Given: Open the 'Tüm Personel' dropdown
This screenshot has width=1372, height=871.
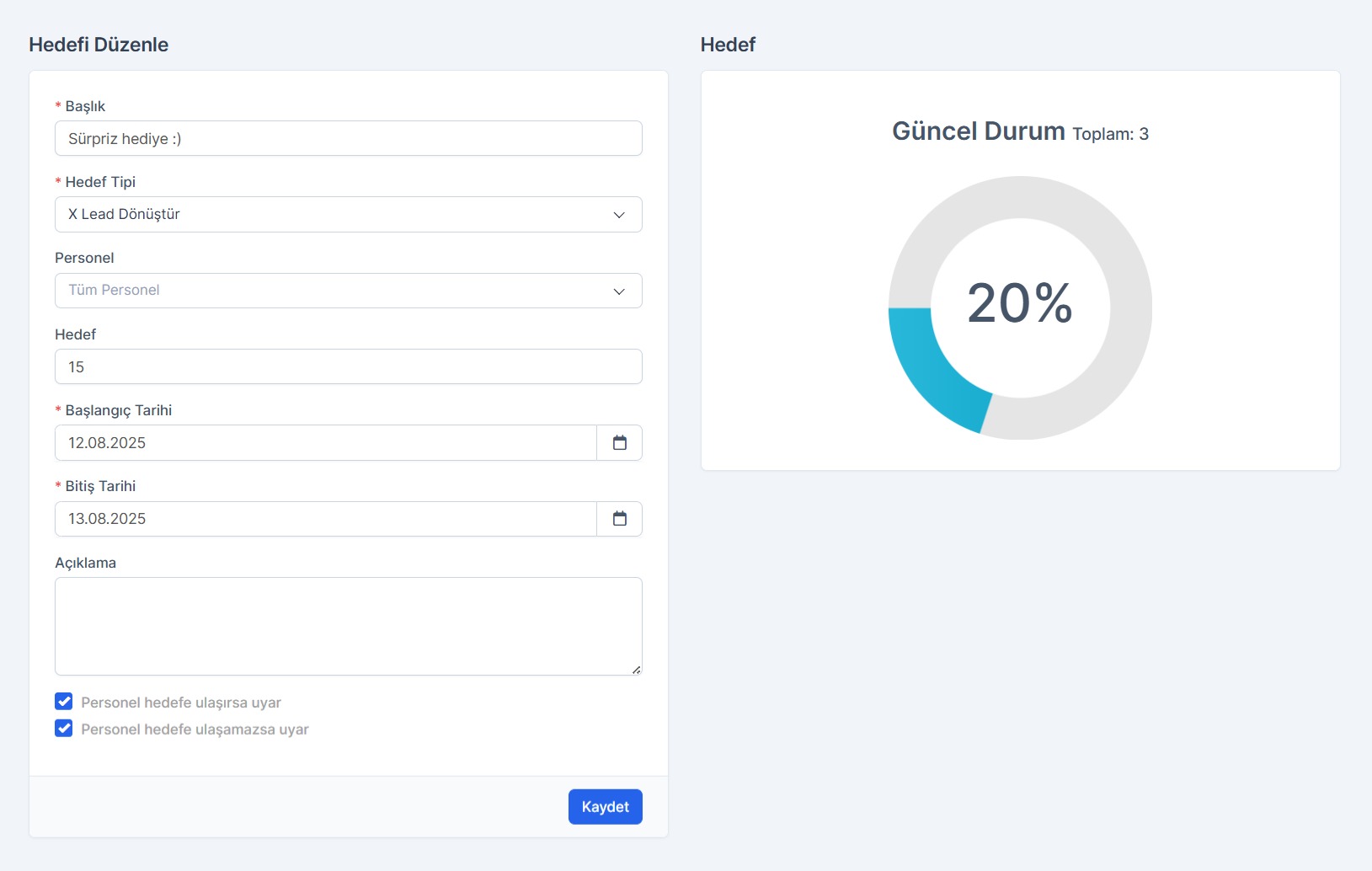Looking at the screenshot, I should pos(337,291).
